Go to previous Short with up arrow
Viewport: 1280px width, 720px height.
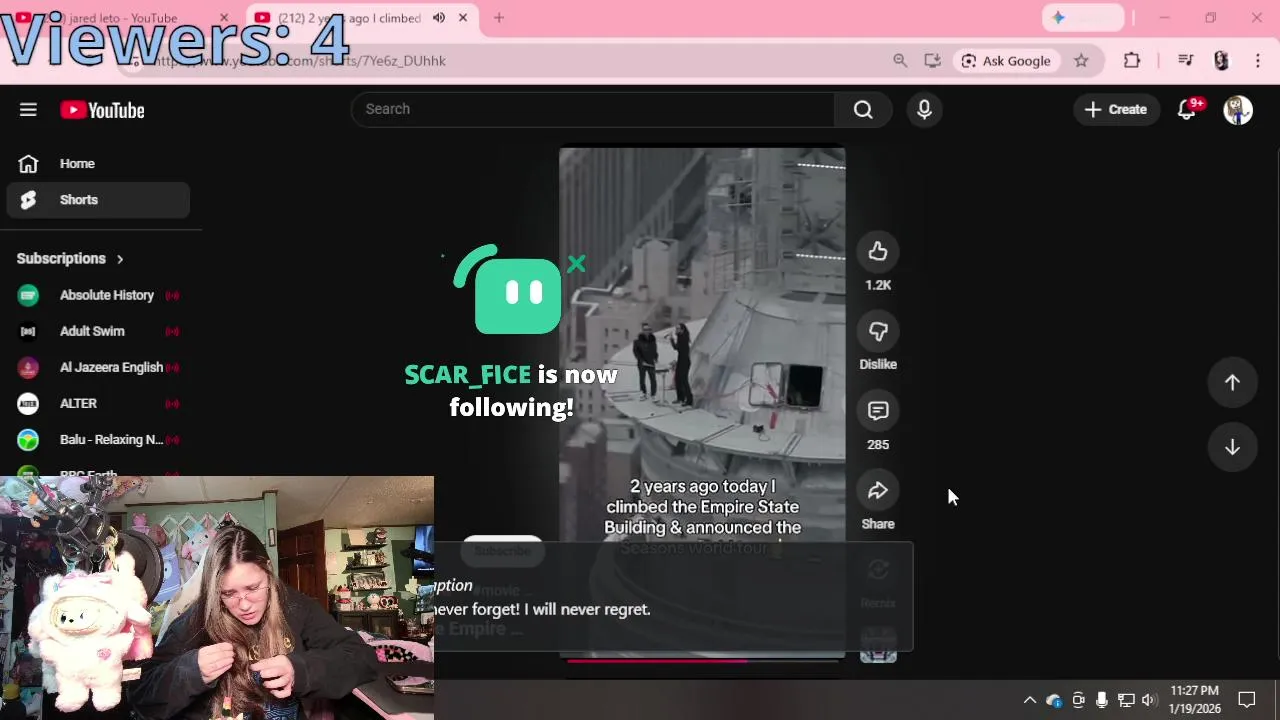(1232, 383)
